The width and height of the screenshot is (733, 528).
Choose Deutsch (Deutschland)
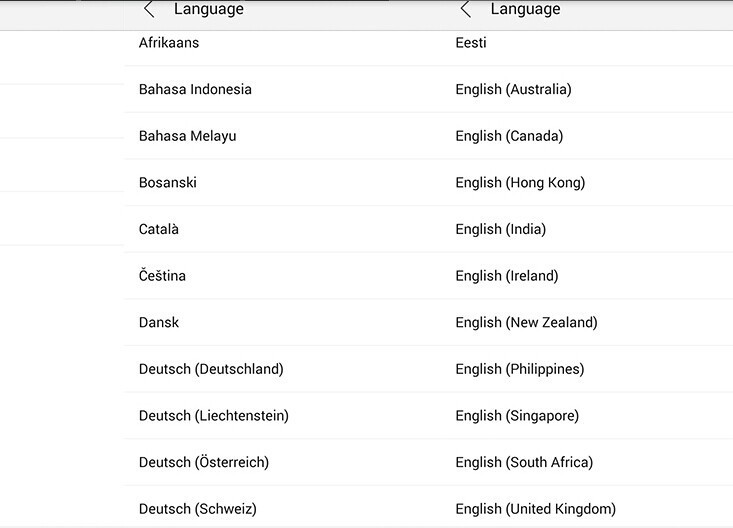point(211,369)
